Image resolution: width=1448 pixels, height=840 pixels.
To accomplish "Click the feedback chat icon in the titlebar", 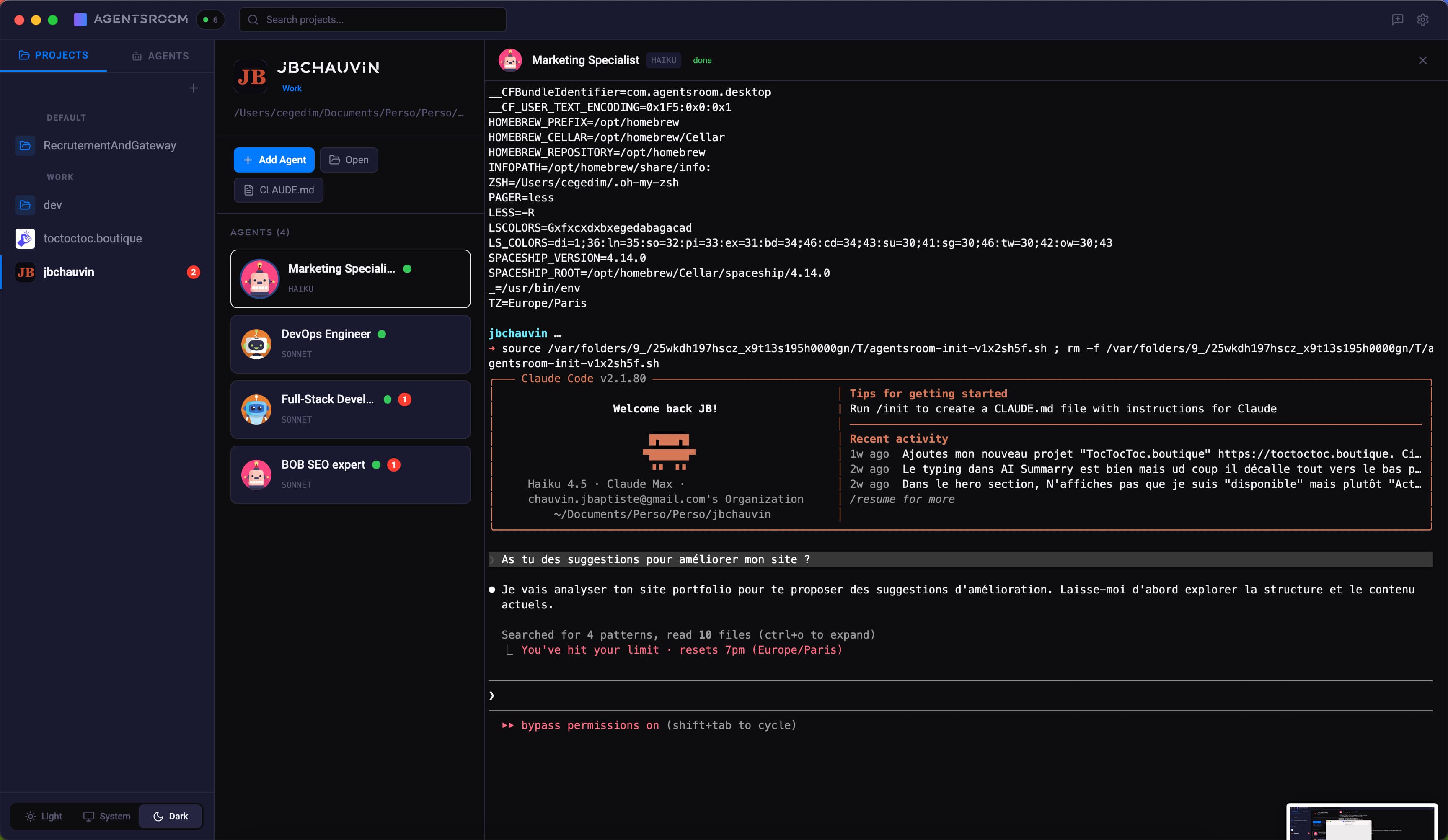I will tap(1397, 19).
